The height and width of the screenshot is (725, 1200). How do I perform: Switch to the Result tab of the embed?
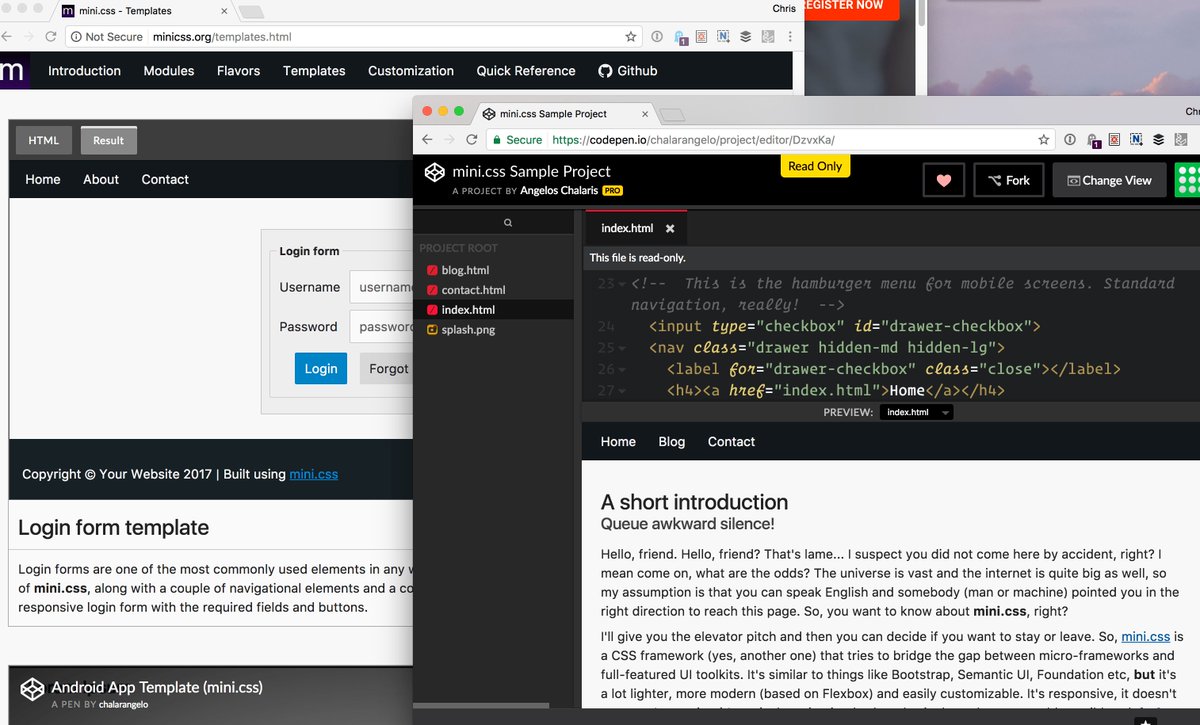pyautogui.click(x=109, y=140)
